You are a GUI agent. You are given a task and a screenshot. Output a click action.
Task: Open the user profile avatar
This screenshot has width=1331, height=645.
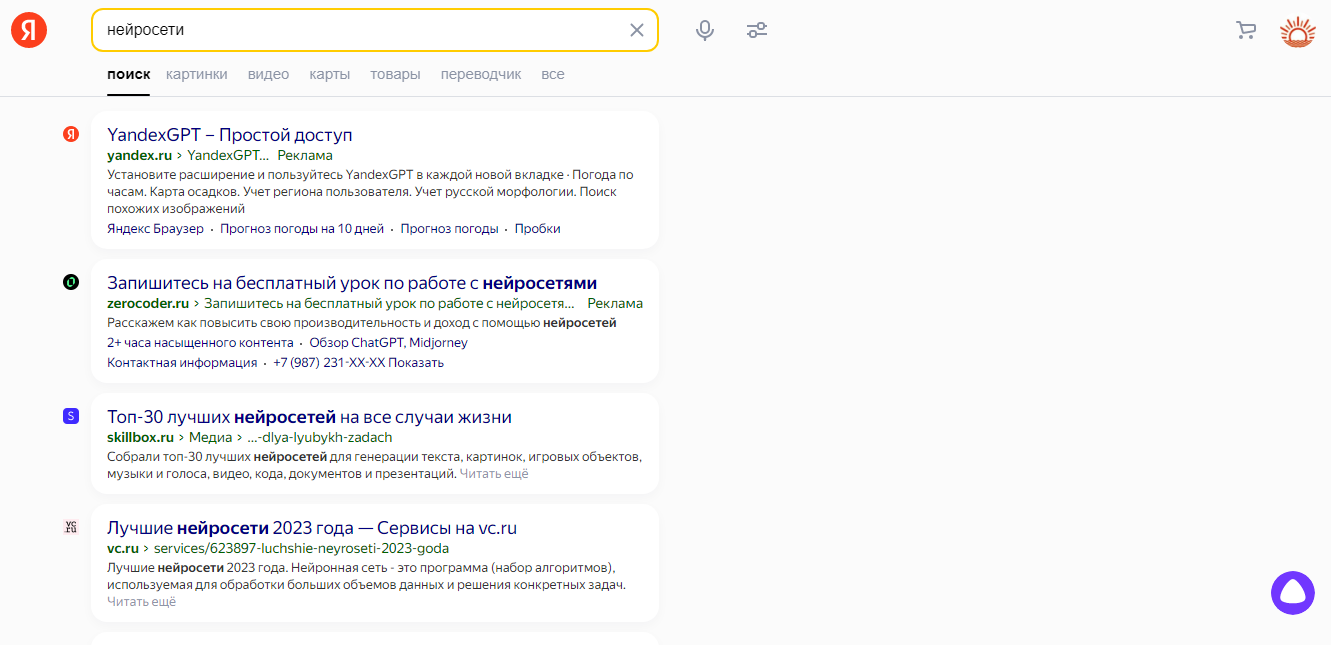(1297, 31)
